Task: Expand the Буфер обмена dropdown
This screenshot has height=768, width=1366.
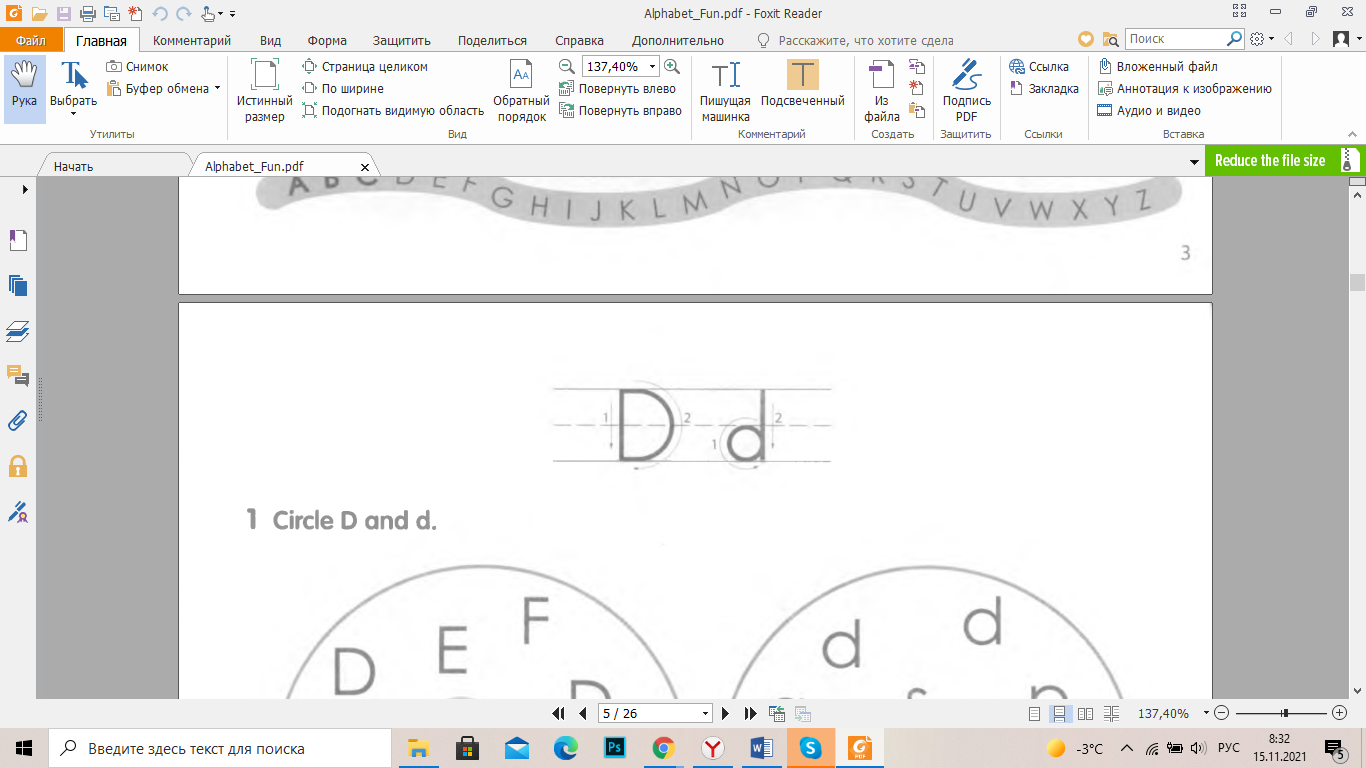Action: pos(217,88)
